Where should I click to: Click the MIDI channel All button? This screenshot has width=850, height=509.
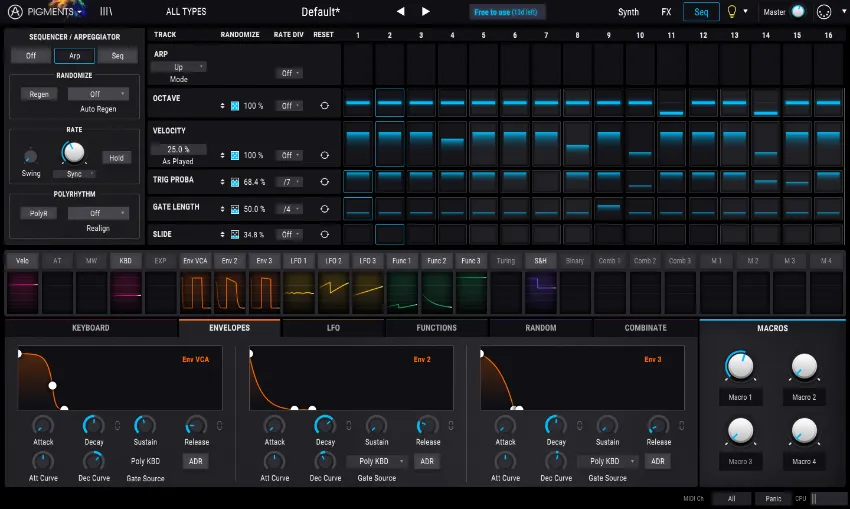pos(731,499)
